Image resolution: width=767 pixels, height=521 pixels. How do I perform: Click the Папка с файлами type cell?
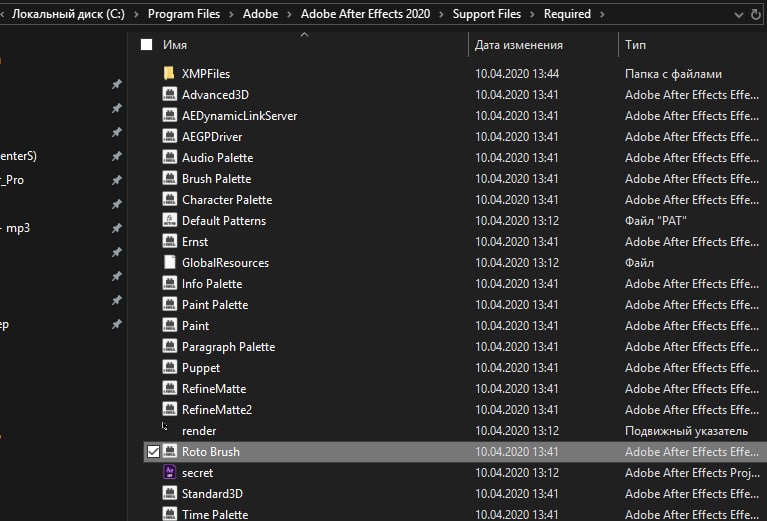pyautogui.click(x=673, y=74)
